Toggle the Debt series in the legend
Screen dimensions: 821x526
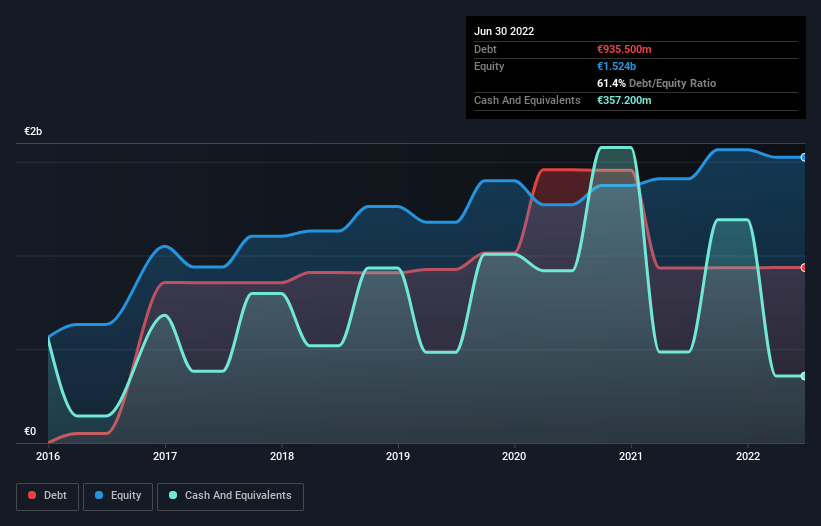pyautogui.click(x=48, y=496)
